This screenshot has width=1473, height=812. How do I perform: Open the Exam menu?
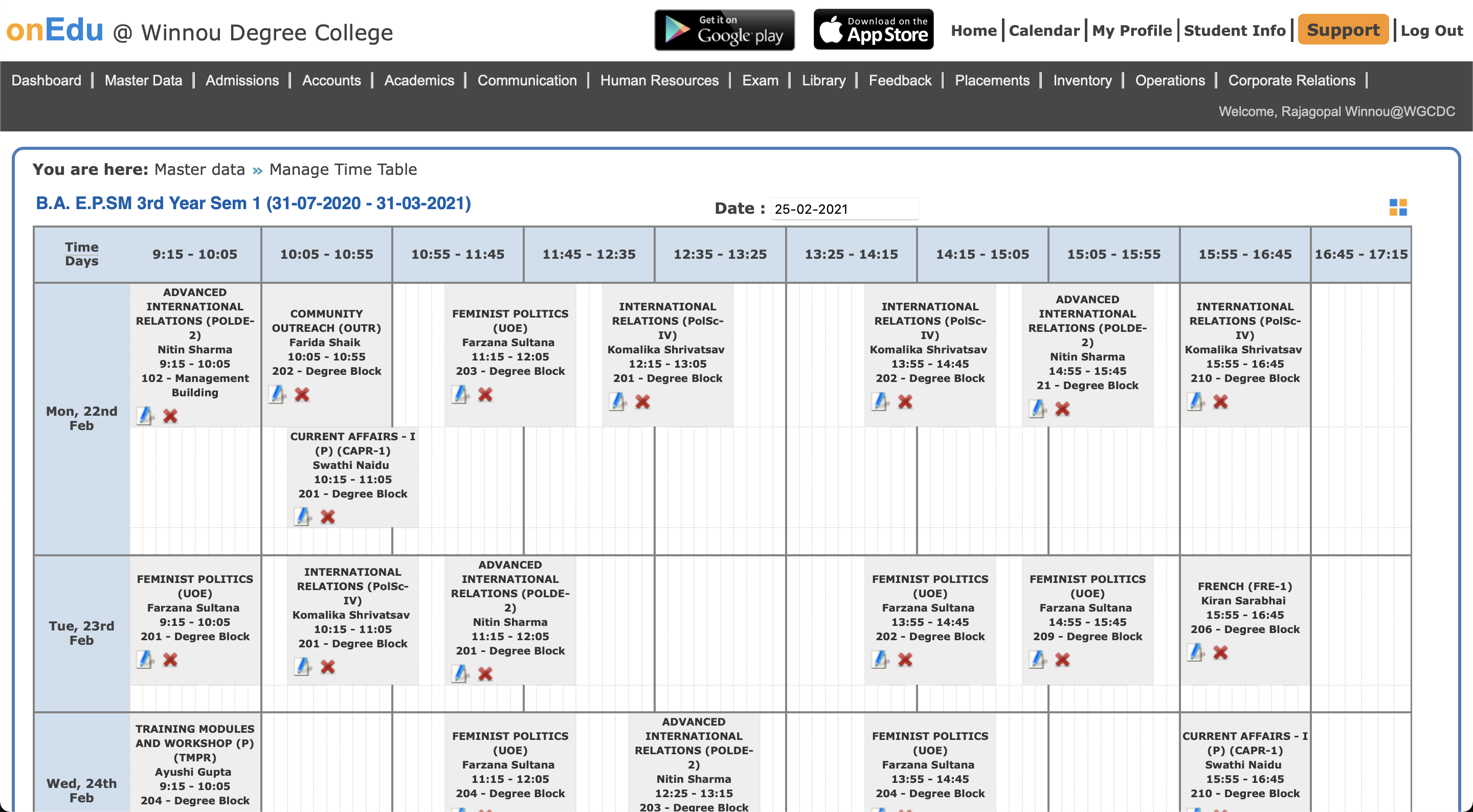tap(760, 81)
